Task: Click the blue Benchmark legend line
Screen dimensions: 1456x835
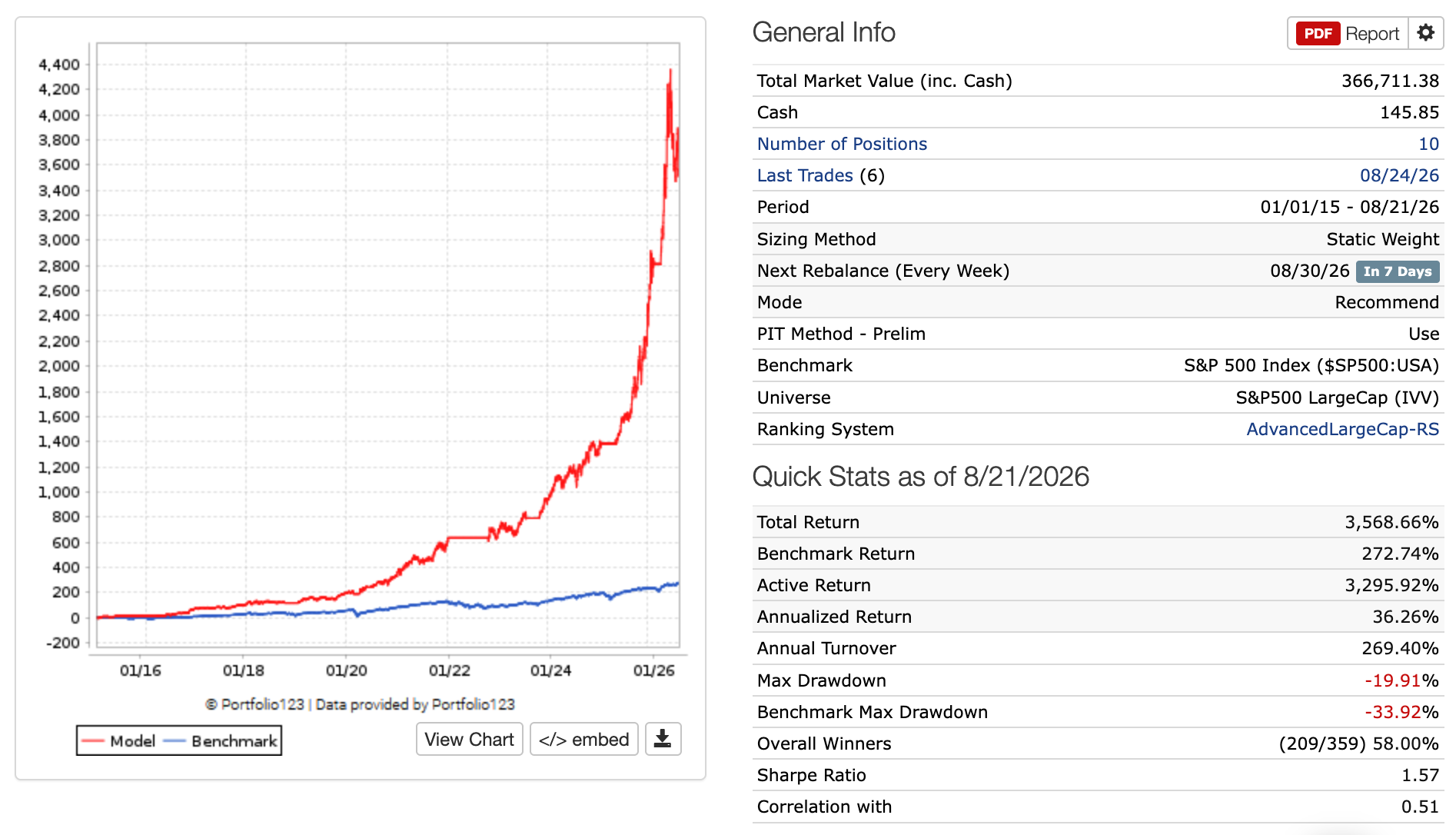Action: coord(175,741)
